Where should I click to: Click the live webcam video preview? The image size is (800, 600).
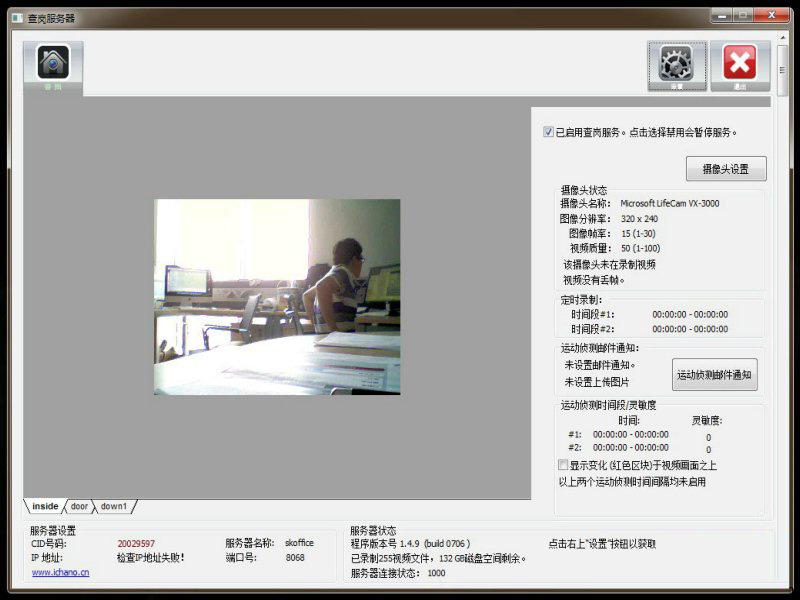(x=277, y=296)
